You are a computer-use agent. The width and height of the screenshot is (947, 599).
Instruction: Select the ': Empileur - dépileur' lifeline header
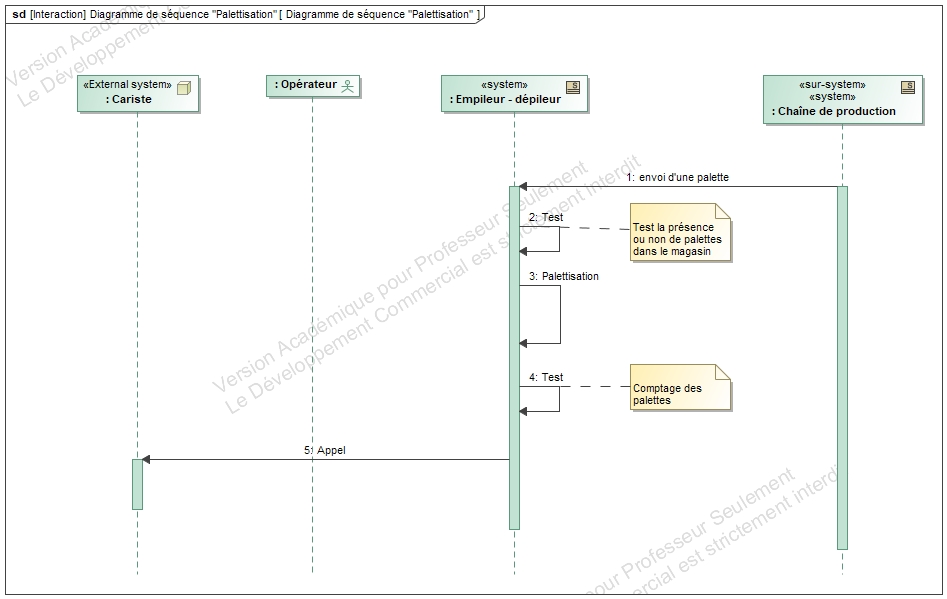514,94
